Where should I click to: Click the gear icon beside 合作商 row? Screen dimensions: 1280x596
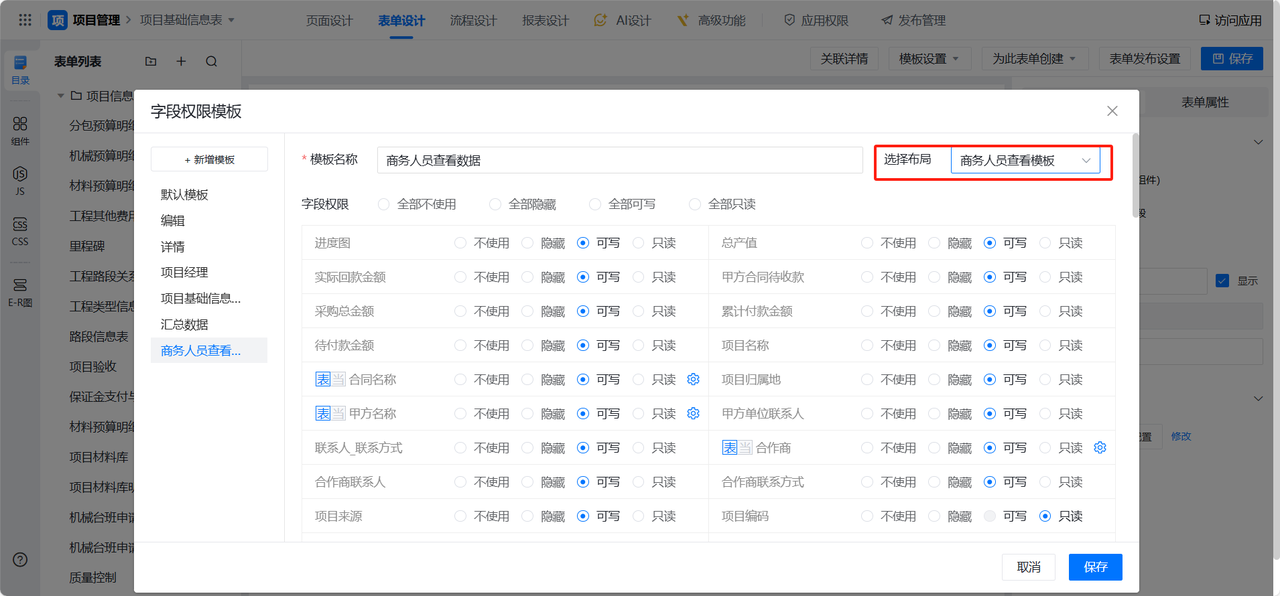tap(1100, 448)
